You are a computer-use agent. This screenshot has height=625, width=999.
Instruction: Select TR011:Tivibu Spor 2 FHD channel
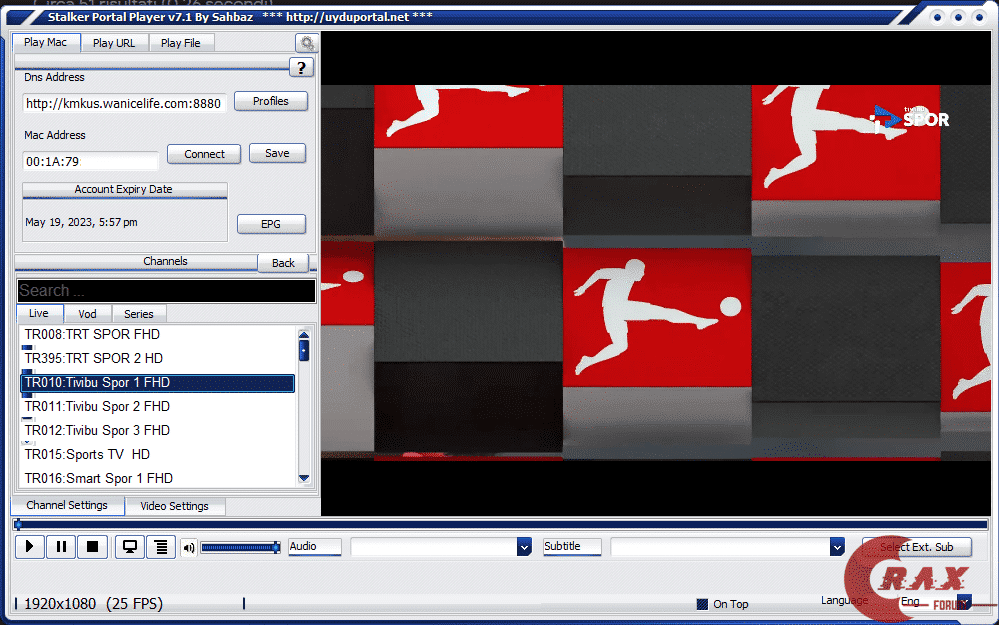pos(158,406)
